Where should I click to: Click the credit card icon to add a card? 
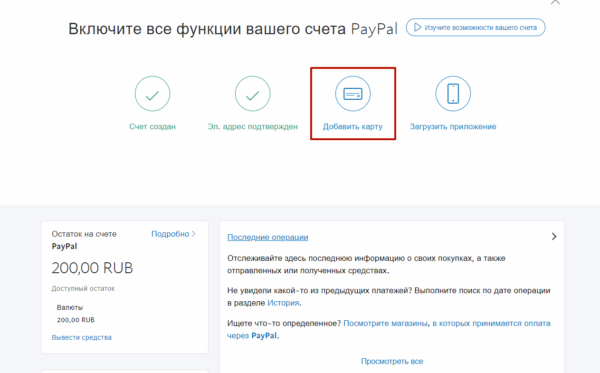coord(353,94)
